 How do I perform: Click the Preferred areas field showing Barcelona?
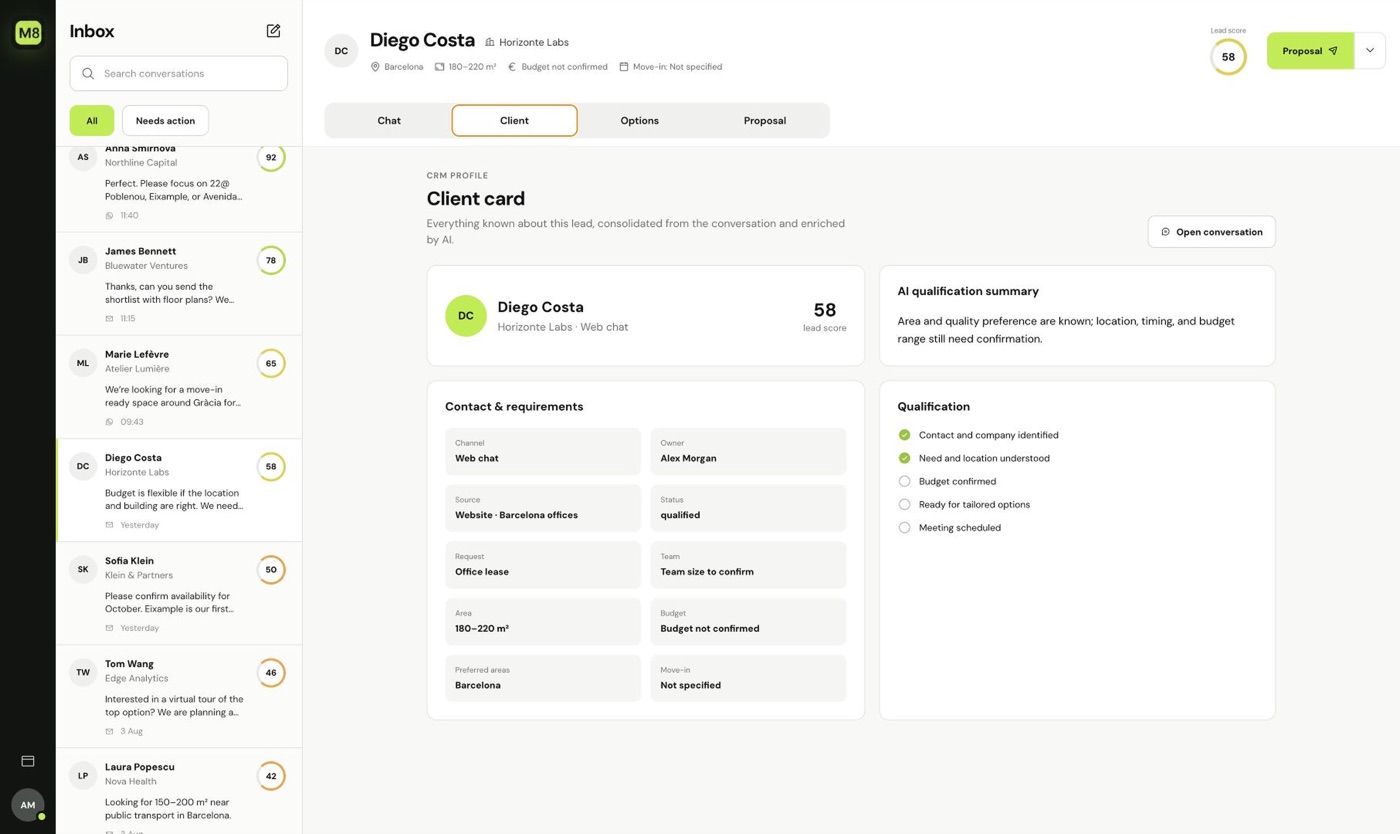(x=543, y=679)
